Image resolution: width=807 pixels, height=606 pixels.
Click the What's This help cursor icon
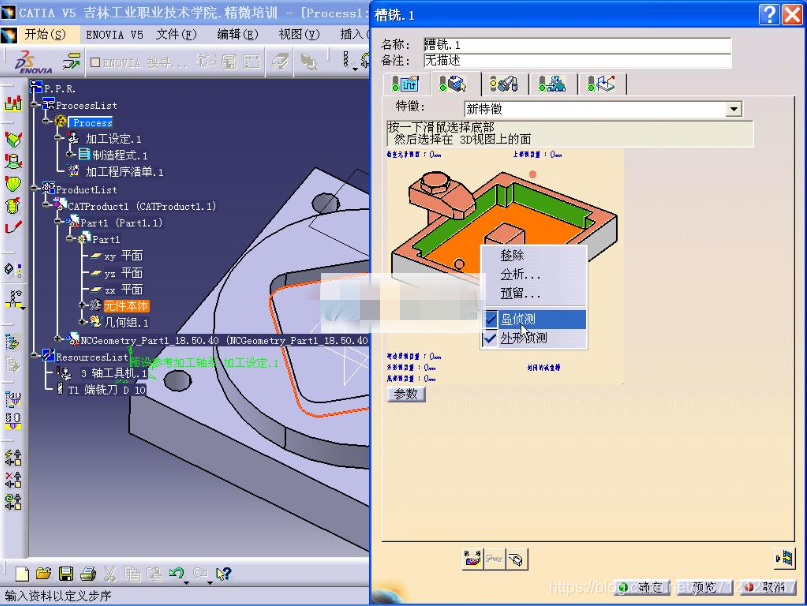pyautogui.click(x=223, y=573)
